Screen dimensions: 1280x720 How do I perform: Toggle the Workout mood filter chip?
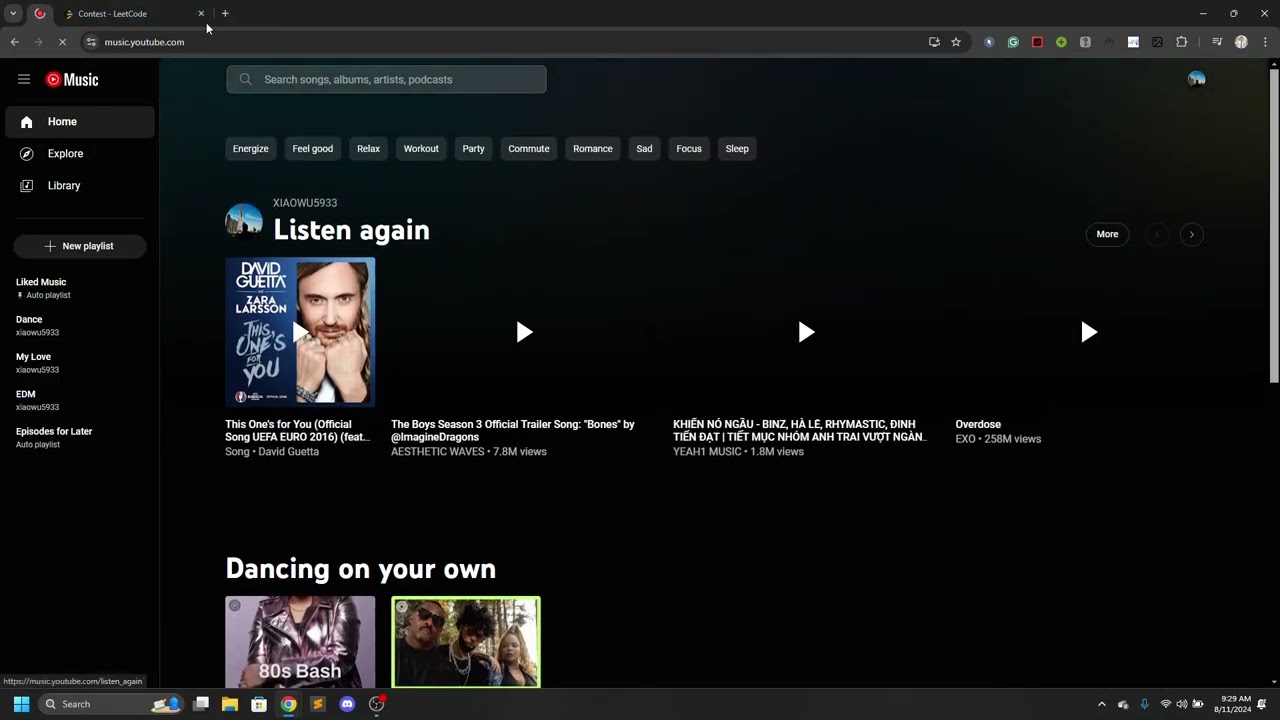point(421,148)
